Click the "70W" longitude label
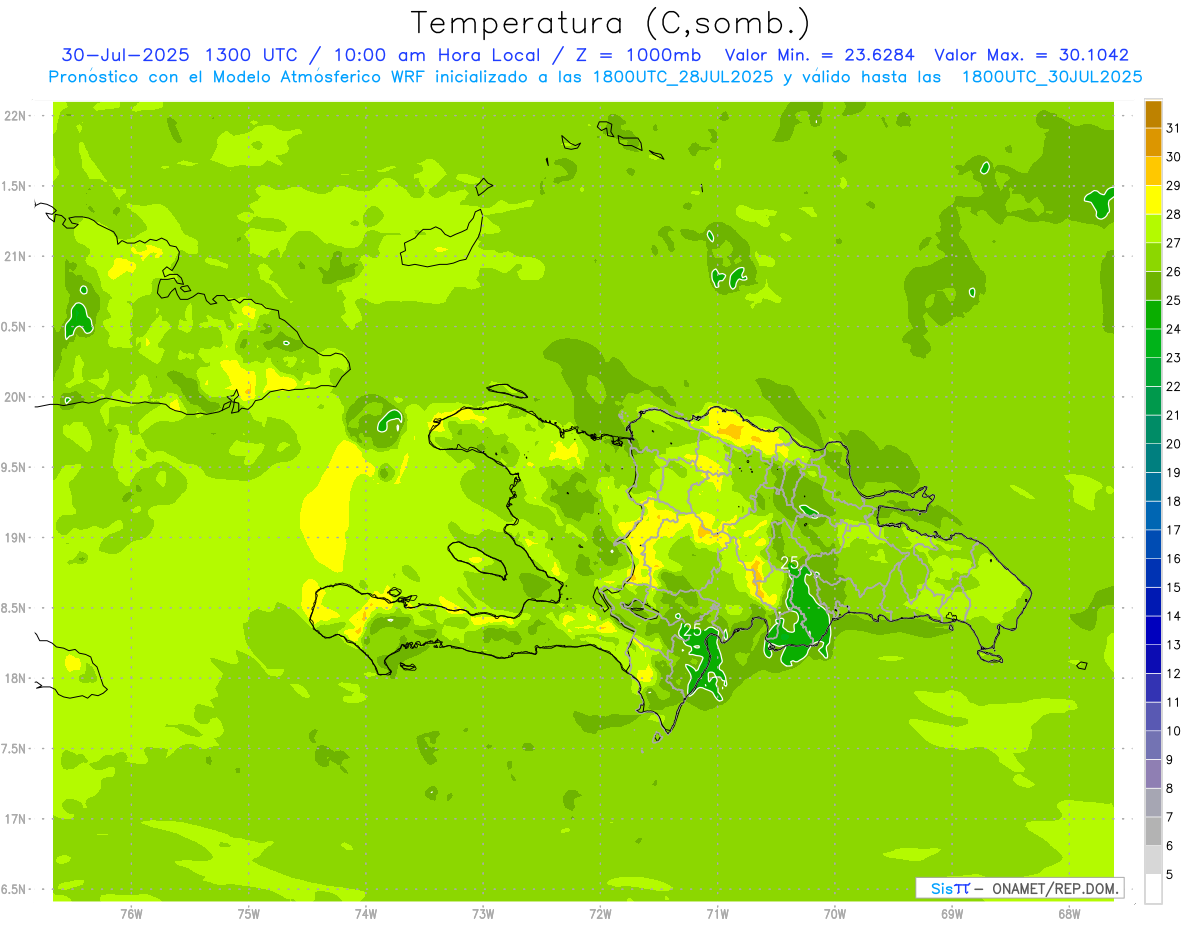 pyautogui.click(x=835, y=914)
